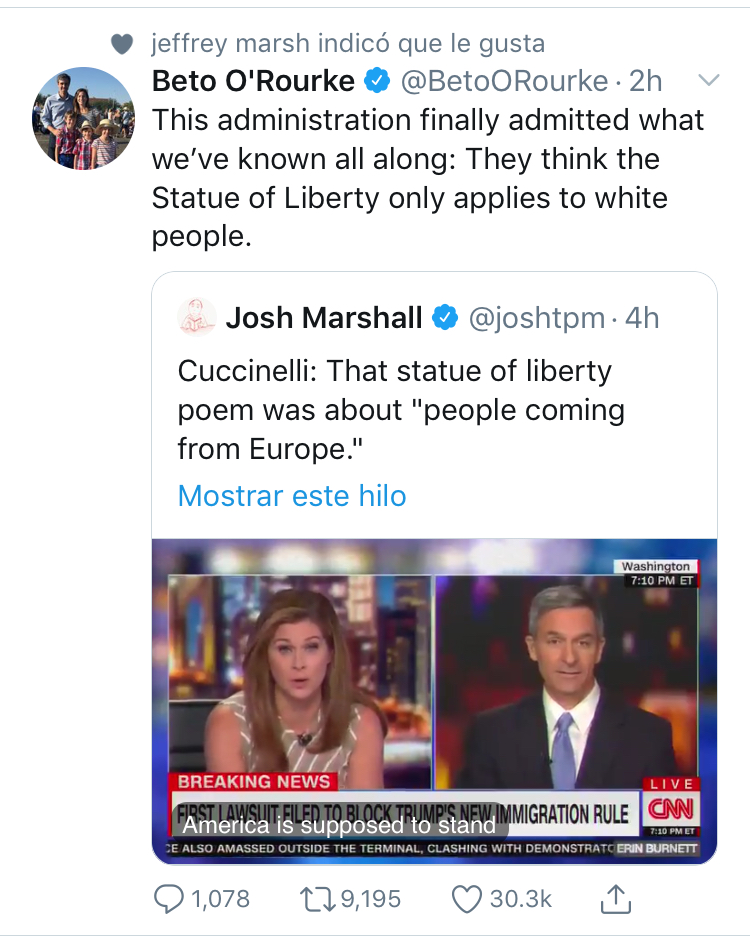Expand tweet options chevron next to 2h

click(x=709, y=79)
